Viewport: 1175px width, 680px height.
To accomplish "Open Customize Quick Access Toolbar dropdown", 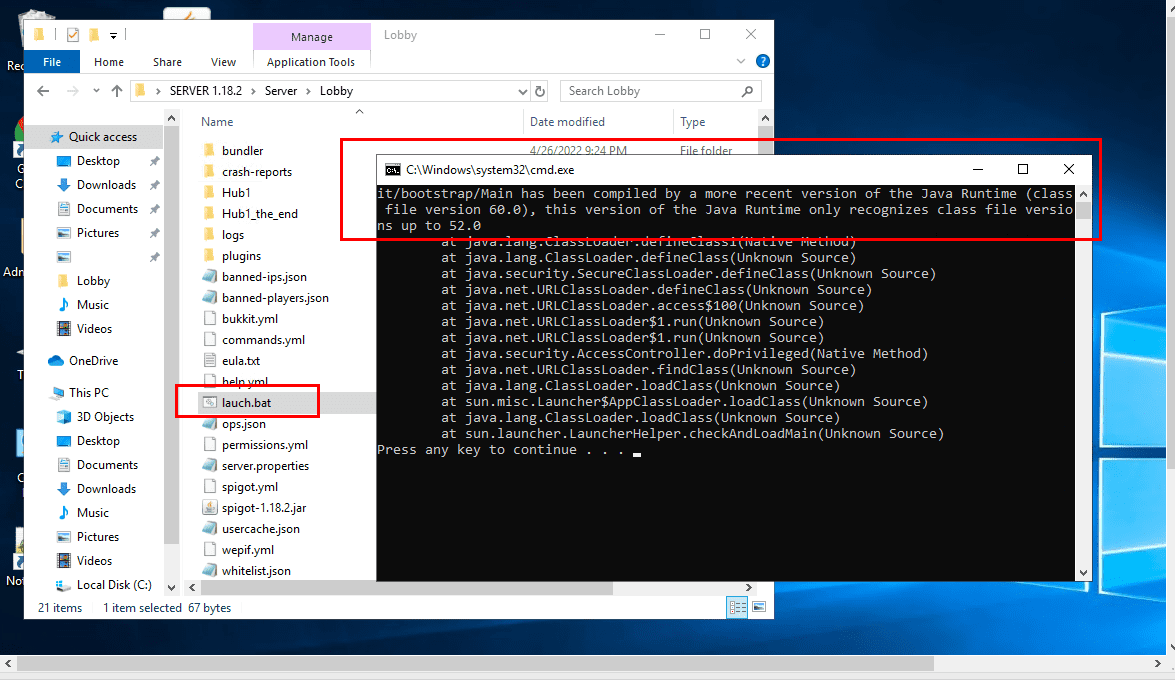I will [113, 35].
